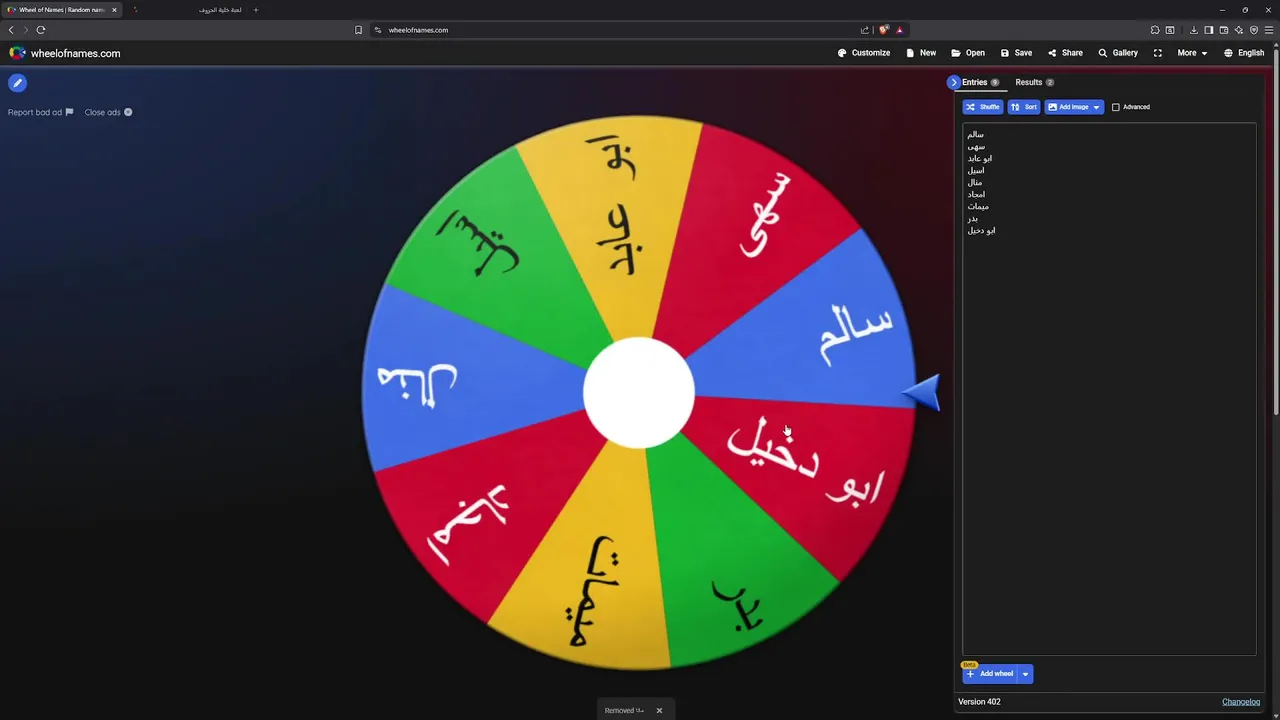Click the wheelofnames.com logo

tap(65, 53)
